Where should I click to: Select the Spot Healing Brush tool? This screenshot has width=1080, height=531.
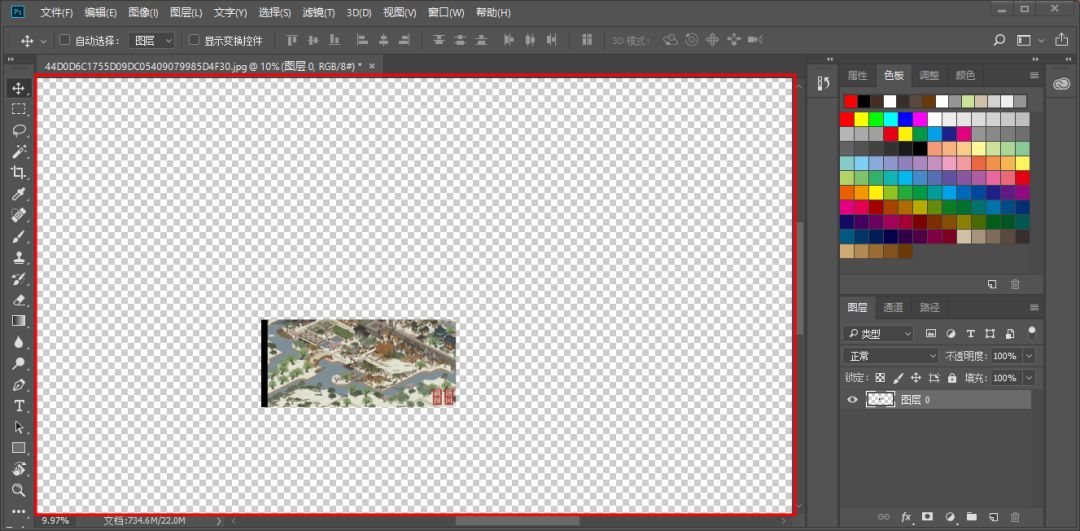coord(19,215)
